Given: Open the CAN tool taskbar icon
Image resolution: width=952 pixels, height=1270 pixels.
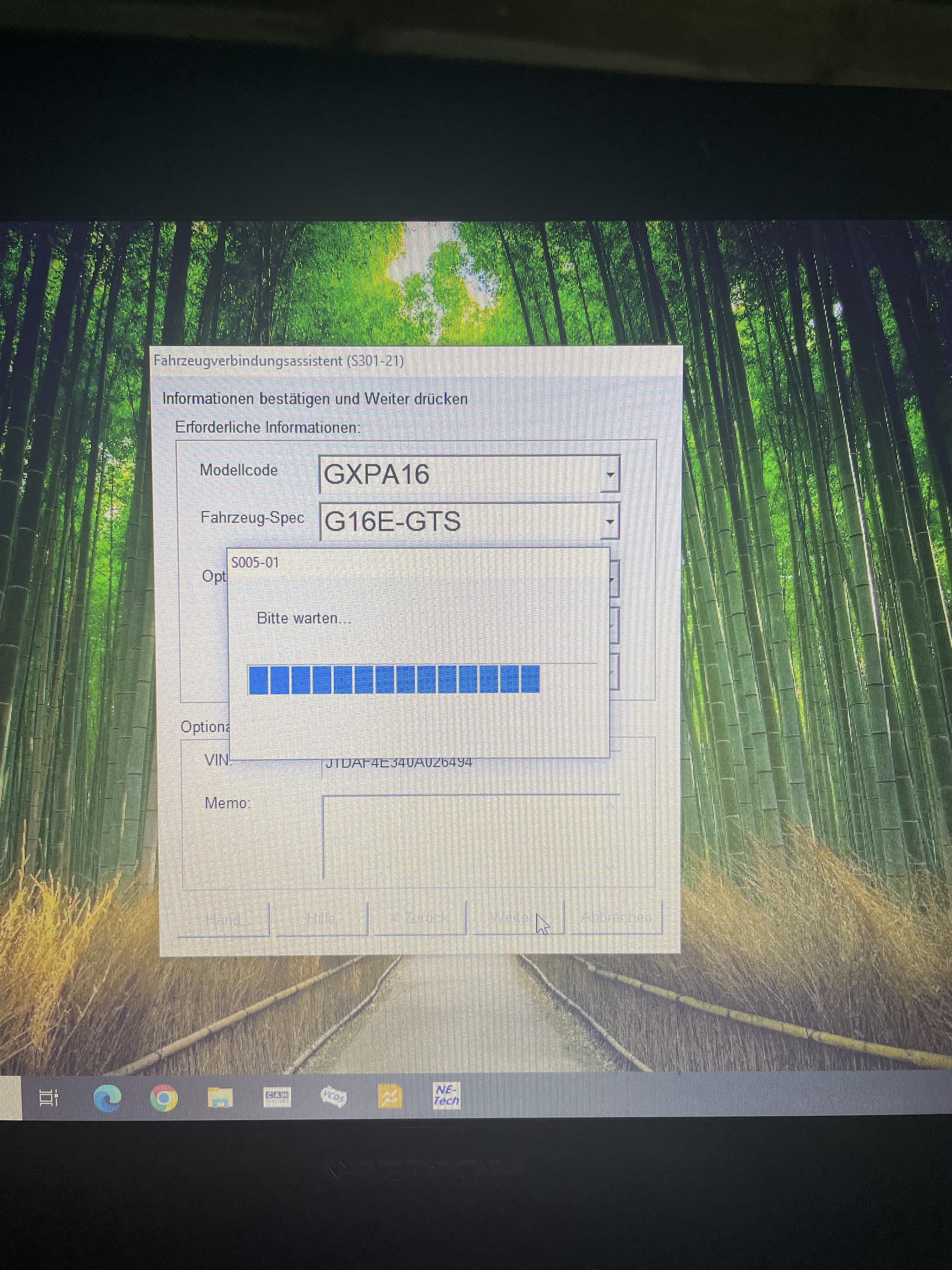Looking at the screenshot, I should [x=277, y=1097].
